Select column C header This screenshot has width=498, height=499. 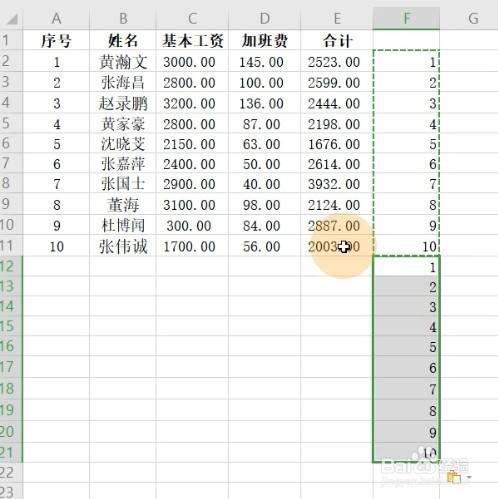192,19
